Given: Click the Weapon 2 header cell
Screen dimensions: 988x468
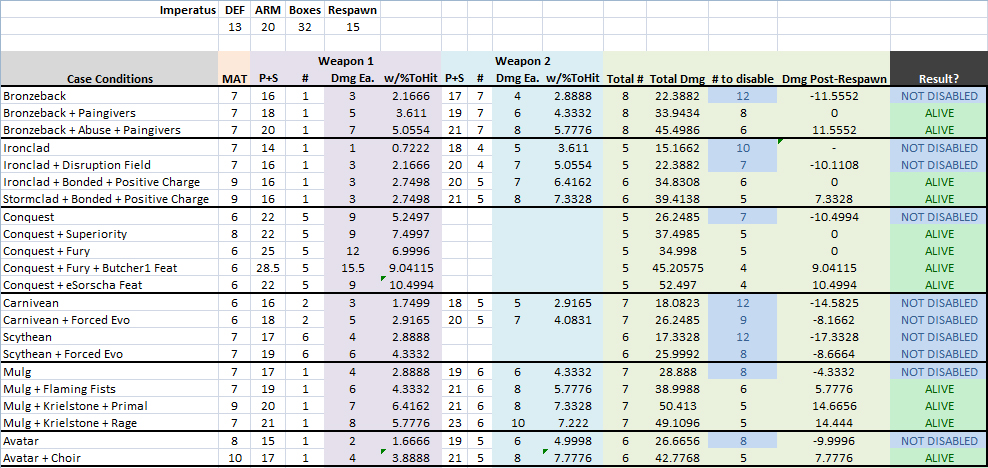Looking at the screenshot, I should (522, 61).
